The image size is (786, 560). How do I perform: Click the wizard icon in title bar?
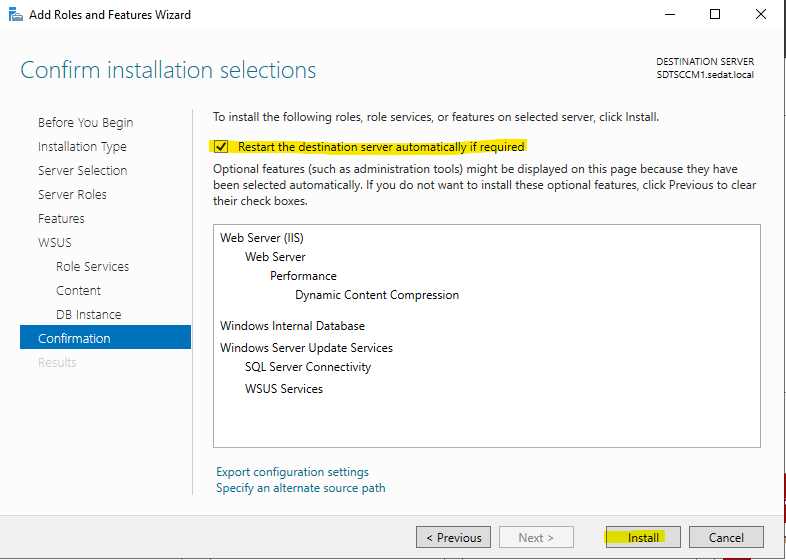(x=16, y=15)
